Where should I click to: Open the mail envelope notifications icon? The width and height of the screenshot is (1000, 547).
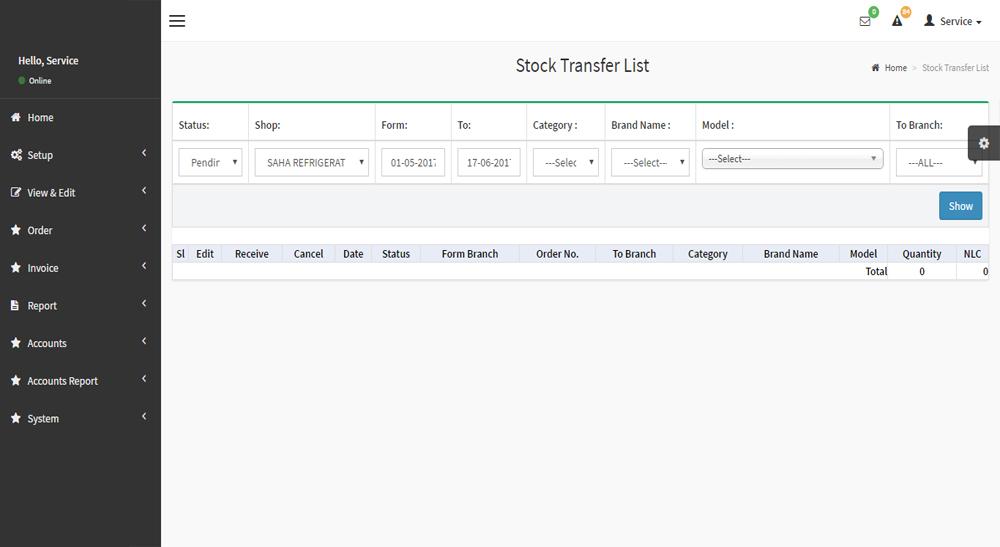click(x=865, y=21)
